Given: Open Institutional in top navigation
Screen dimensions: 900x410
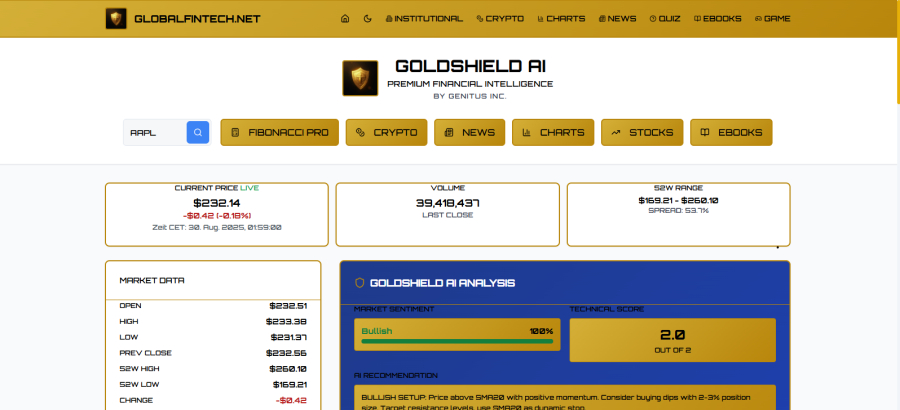Looking at the screenshot, I should 424,18.
